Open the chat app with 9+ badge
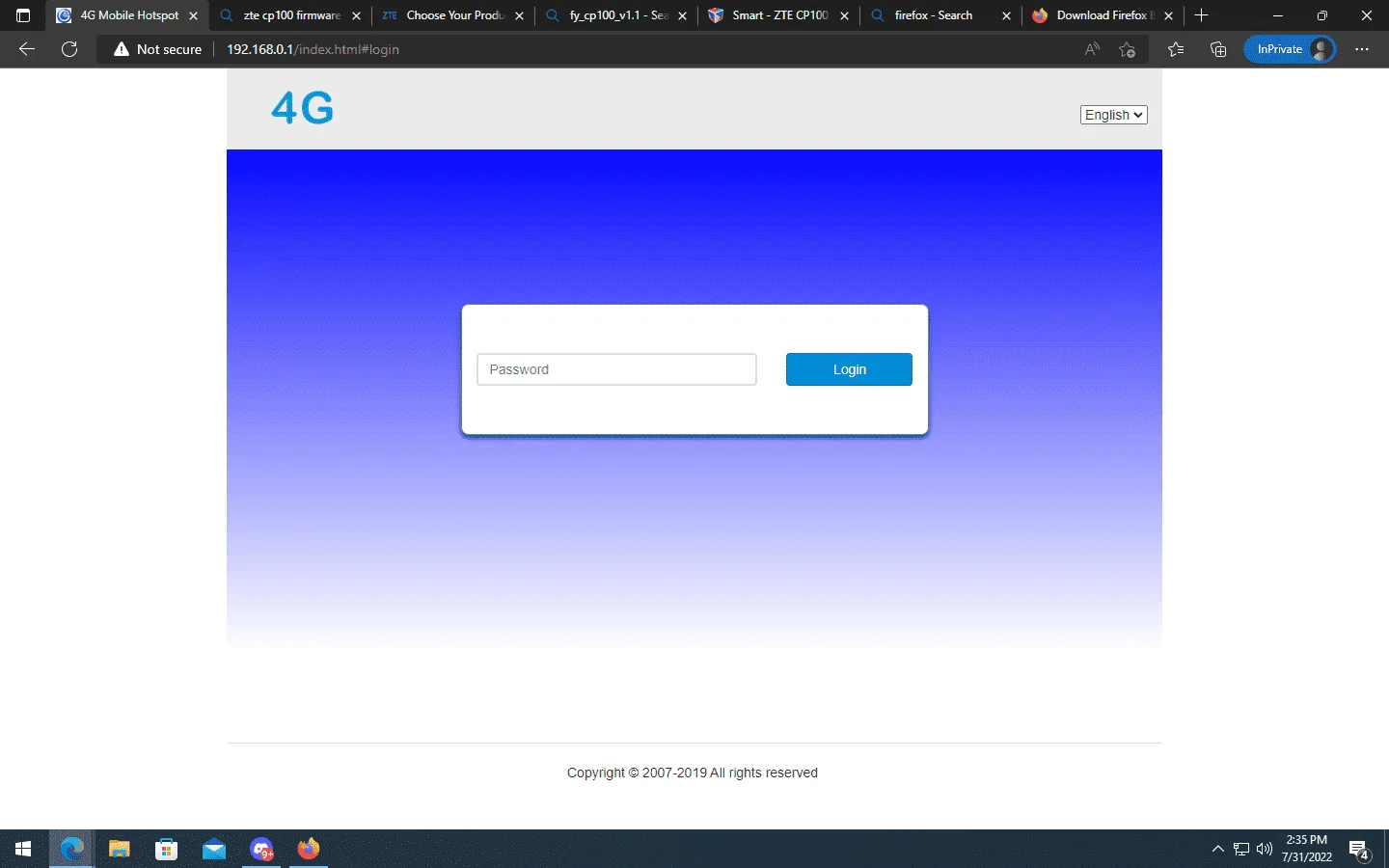Image resolution: width=1389 pixels, height=868 pixels. (x=261, y=849)
